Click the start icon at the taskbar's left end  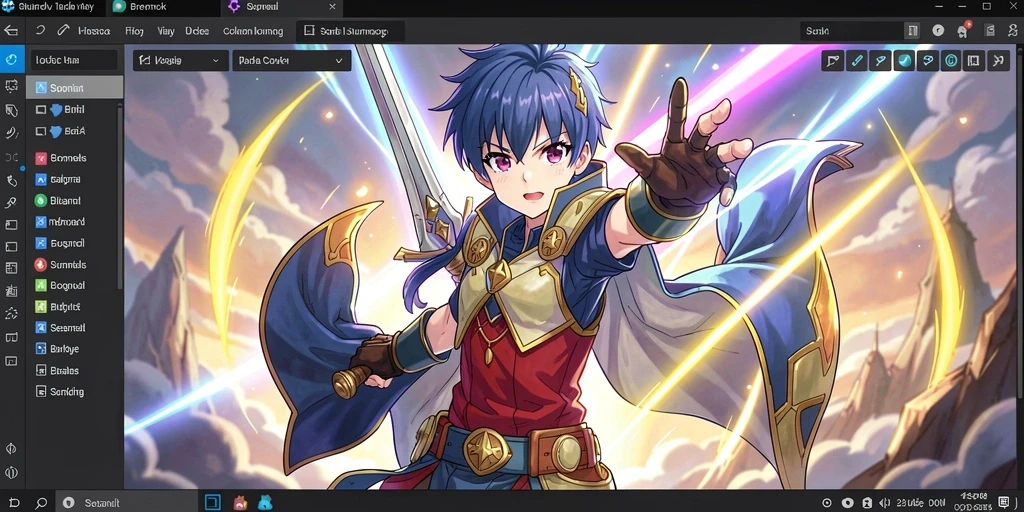point(12,503)
